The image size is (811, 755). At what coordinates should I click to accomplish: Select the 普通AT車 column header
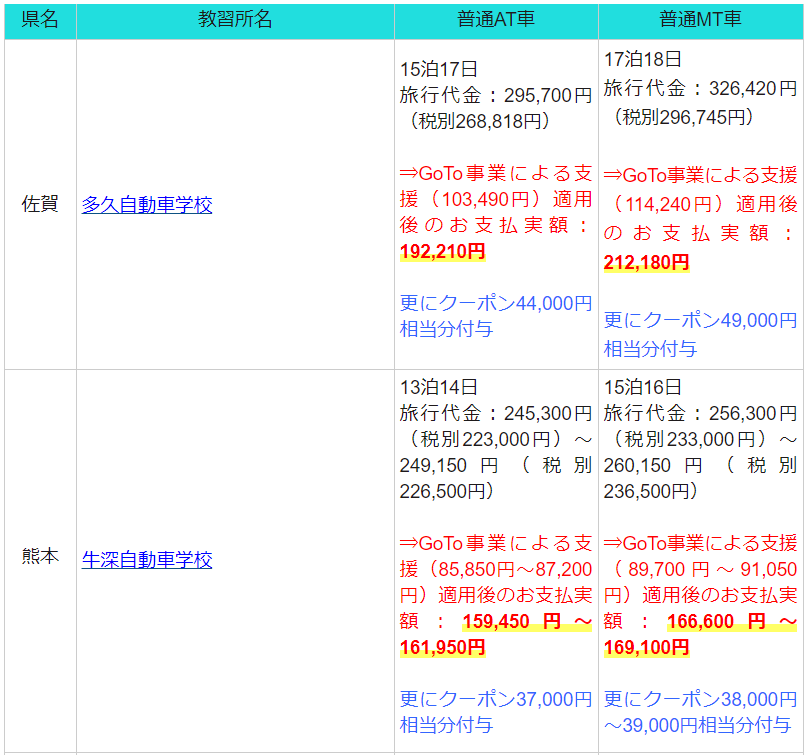tap(497, 20)
